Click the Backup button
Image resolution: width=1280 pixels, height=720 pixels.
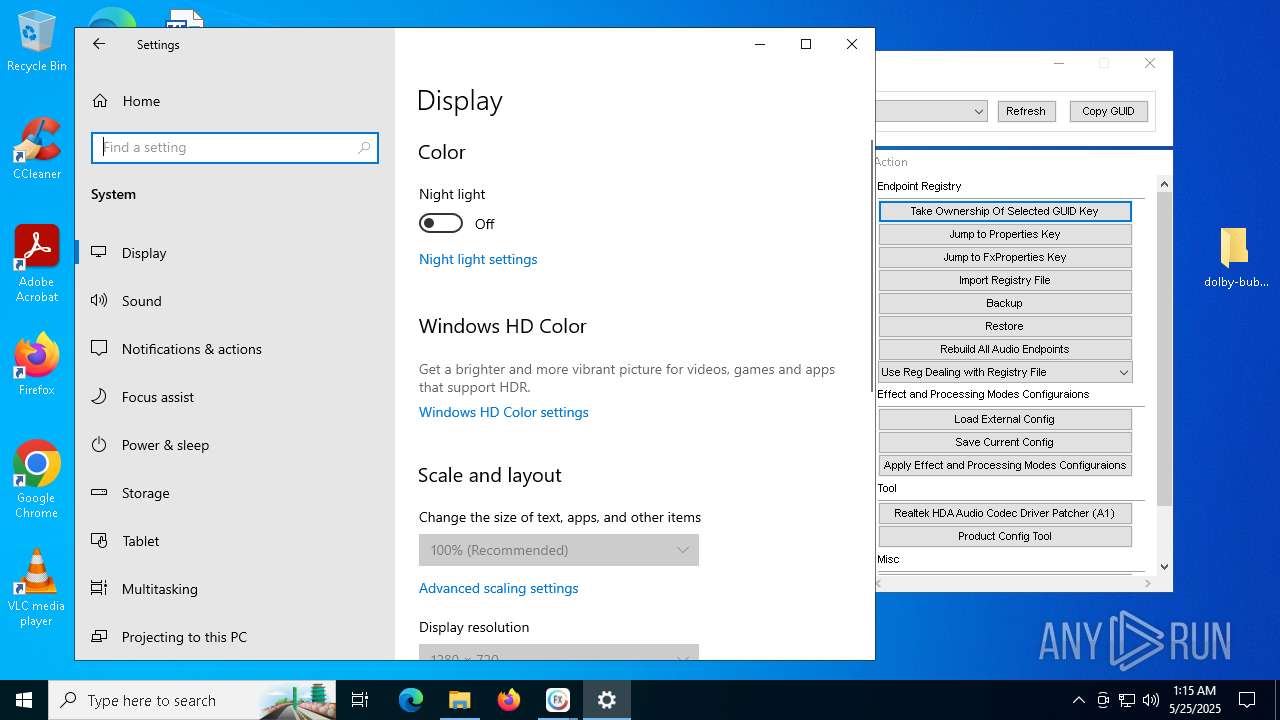coord(1005,303)
